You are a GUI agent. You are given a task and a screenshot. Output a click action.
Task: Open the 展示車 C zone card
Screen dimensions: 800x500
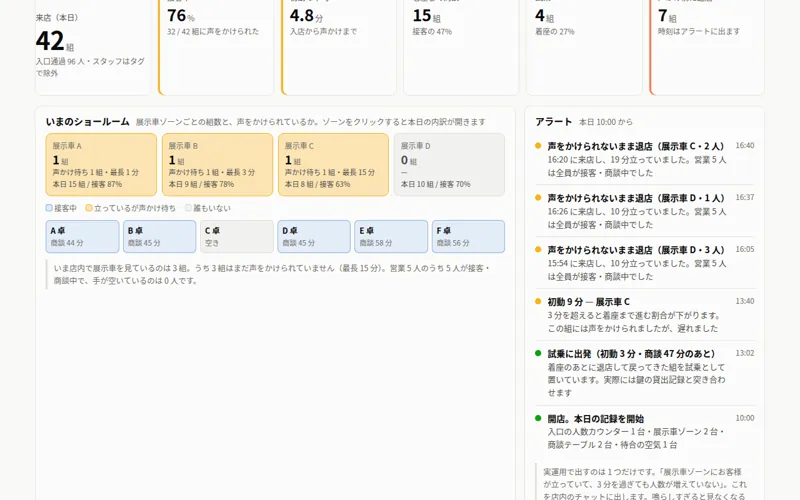point(333,165)
